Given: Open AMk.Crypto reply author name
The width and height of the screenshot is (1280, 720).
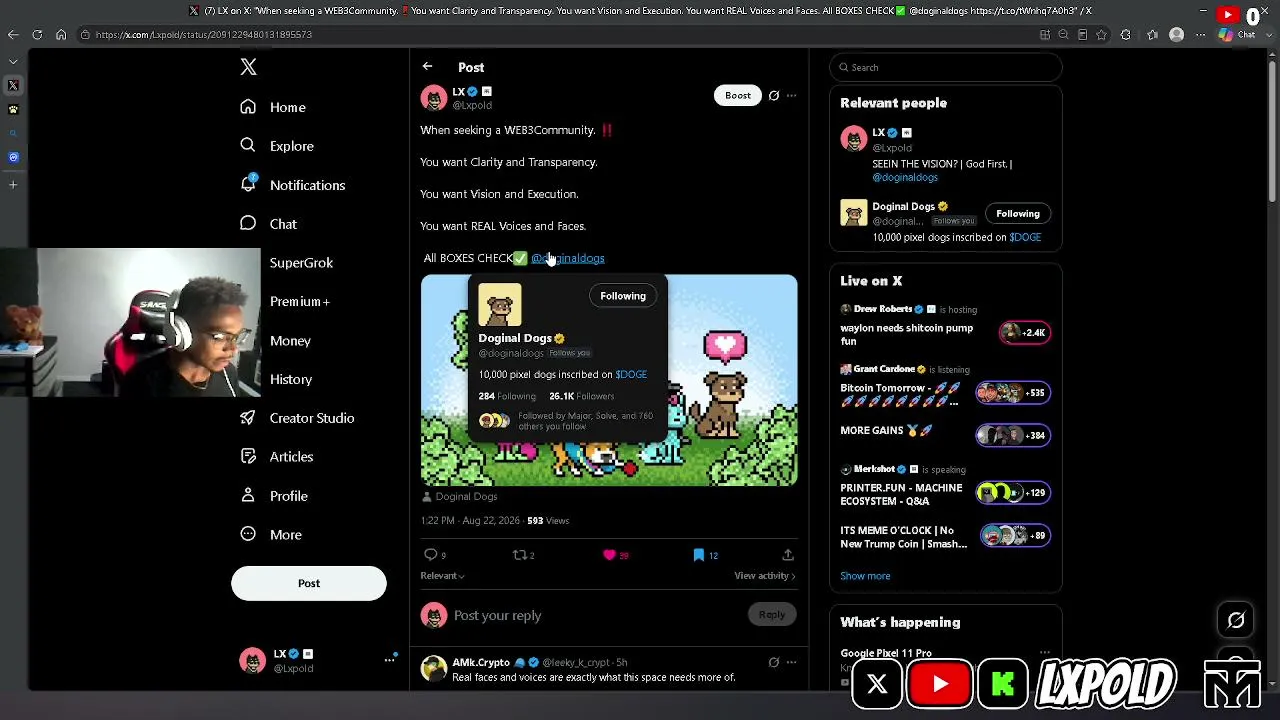Looking at the screenshot, I should (x=481, y=662).
